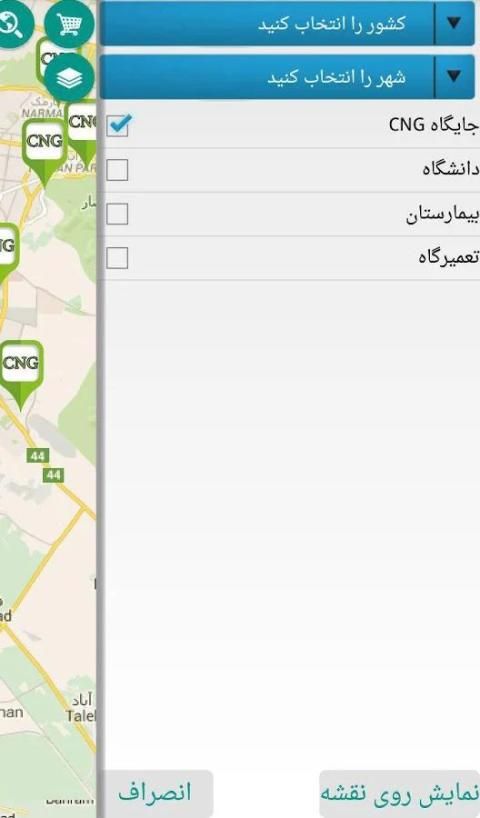
Task: Expand the city dropdown arrow
Action: click(454, 77)
